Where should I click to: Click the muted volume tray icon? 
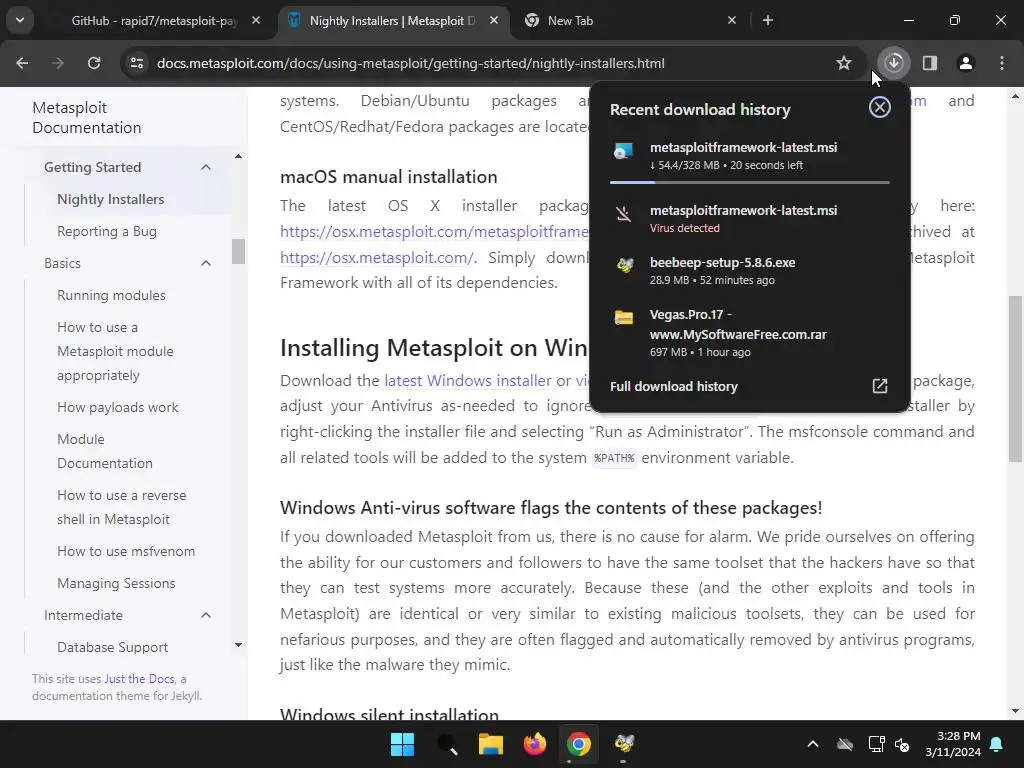pos(903,744)
